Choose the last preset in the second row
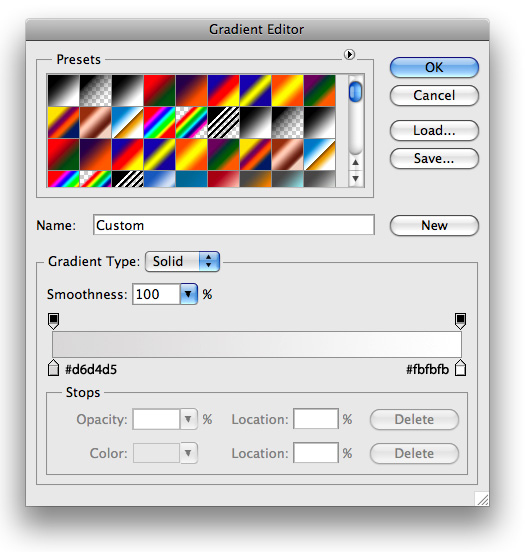 pyautogui.click(x=319, y=123)
